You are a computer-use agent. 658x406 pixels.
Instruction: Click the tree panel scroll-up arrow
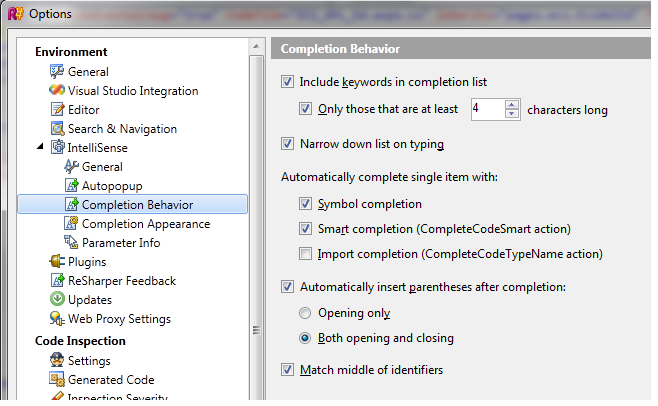tap(256, 46)
